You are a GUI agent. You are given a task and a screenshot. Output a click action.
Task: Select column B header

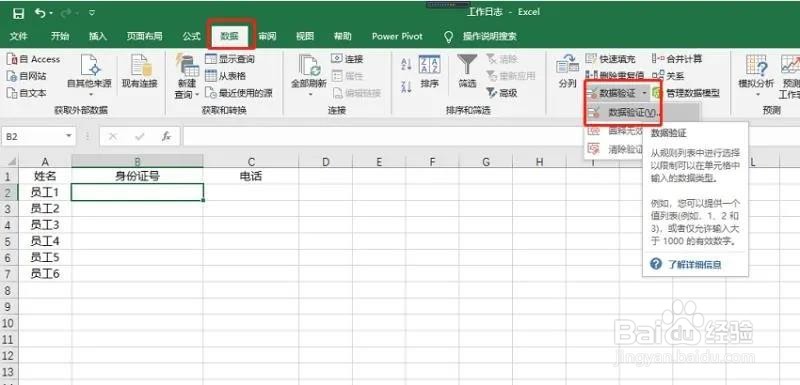[137, 162]
